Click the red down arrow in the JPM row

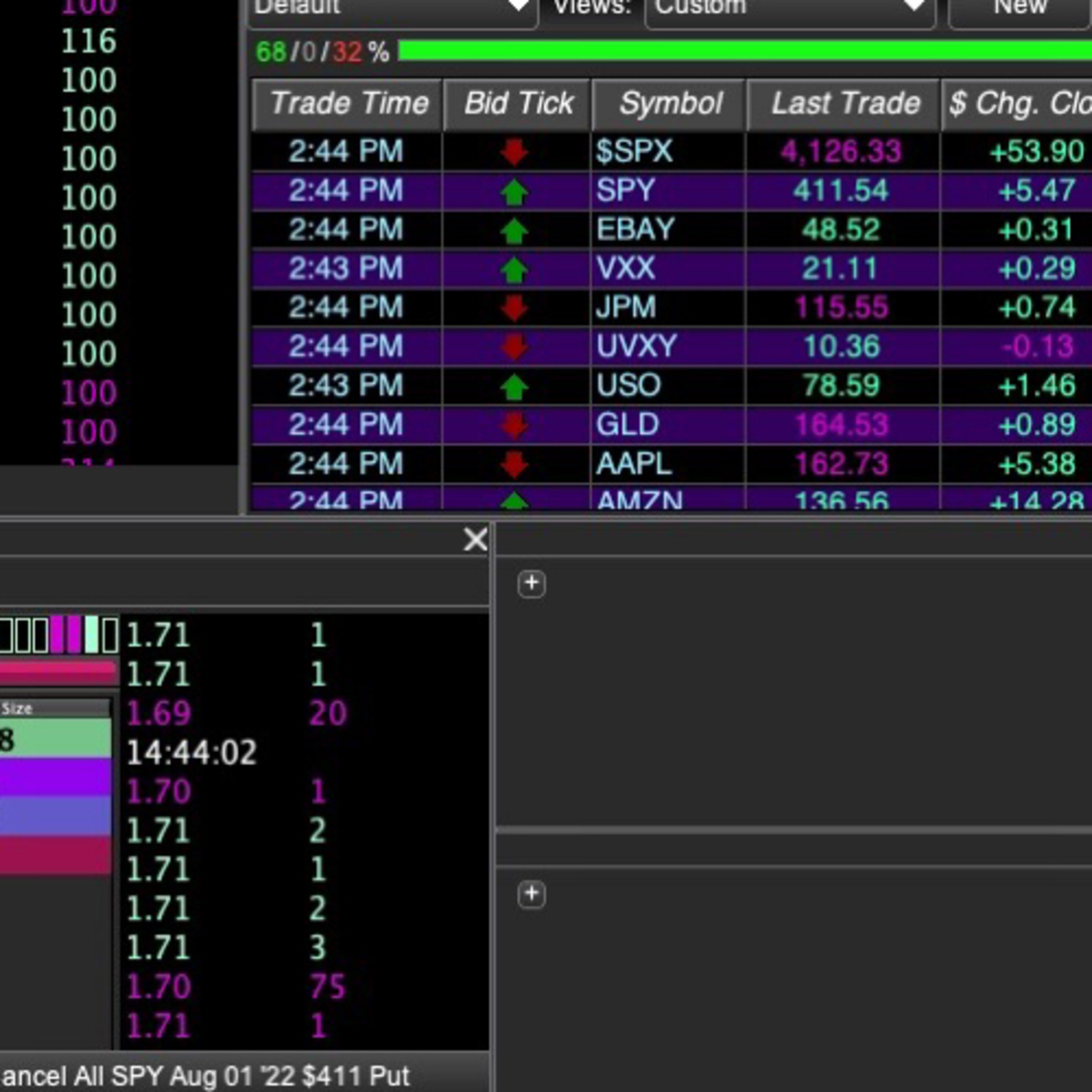click(x=514, y=308)
